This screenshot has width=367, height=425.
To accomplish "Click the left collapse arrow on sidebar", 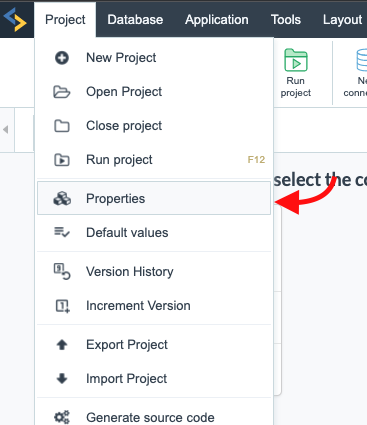I will click(x=5, y=129).
